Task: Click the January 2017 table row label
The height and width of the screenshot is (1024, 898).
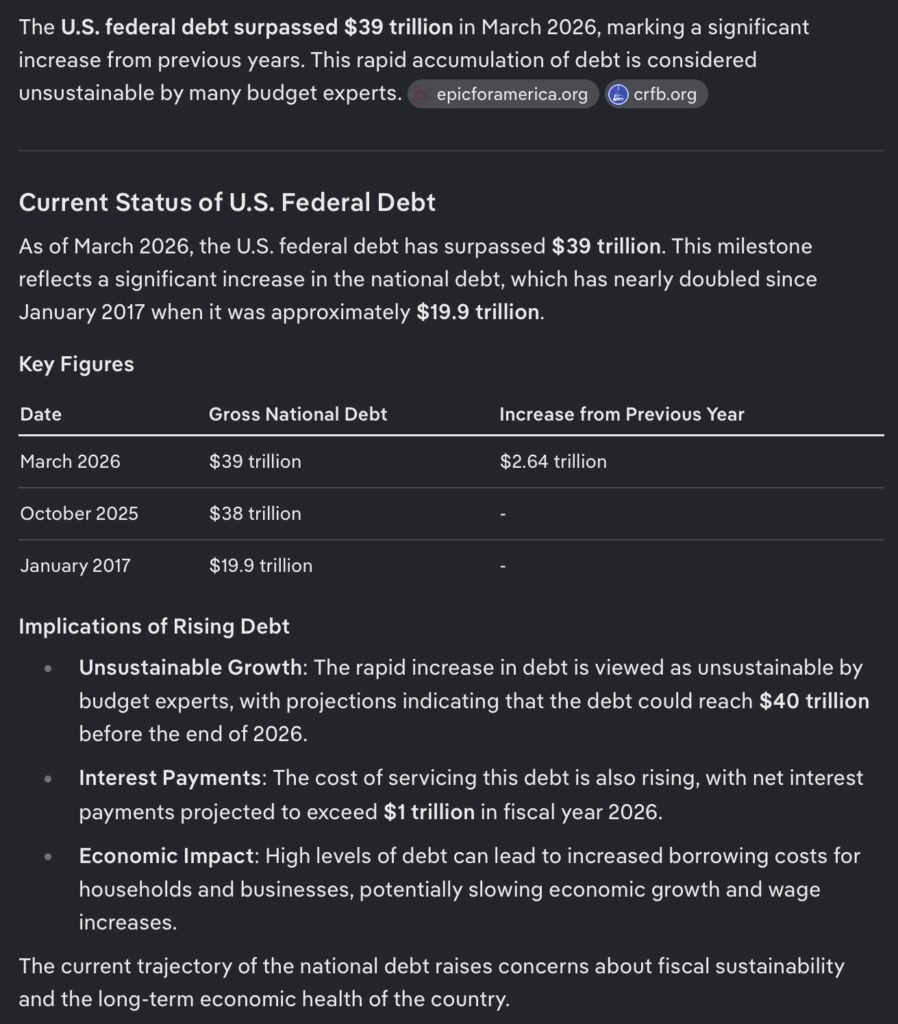Action: [75, 566]
